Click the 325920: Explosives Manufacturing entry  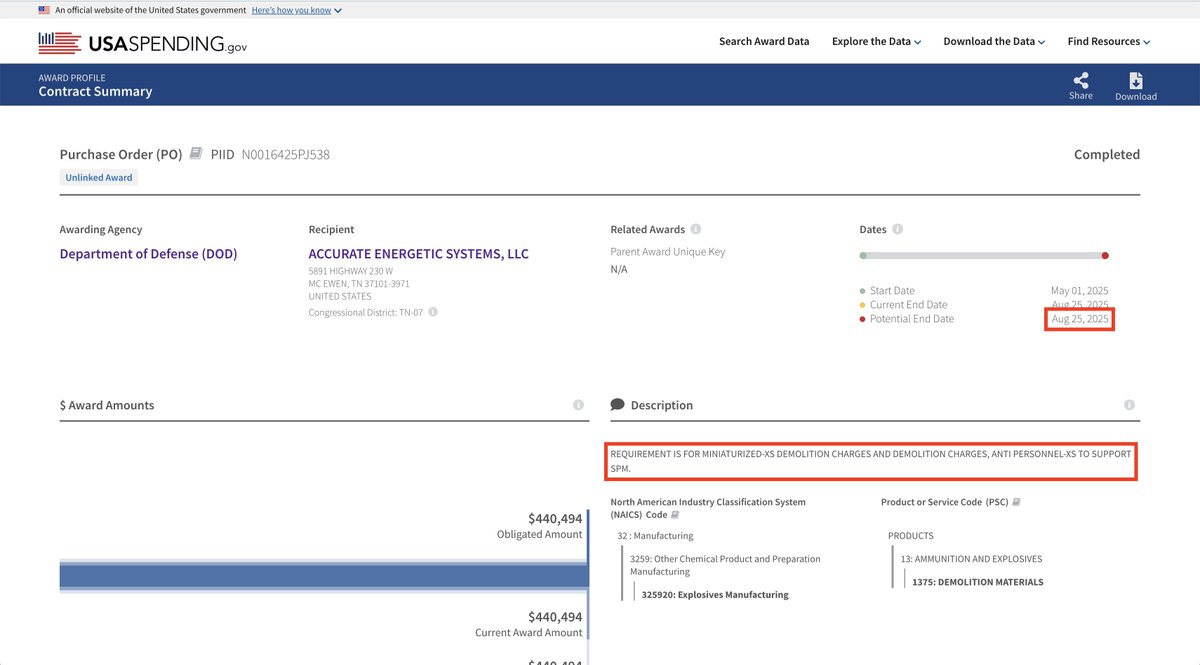click(715, 595)
